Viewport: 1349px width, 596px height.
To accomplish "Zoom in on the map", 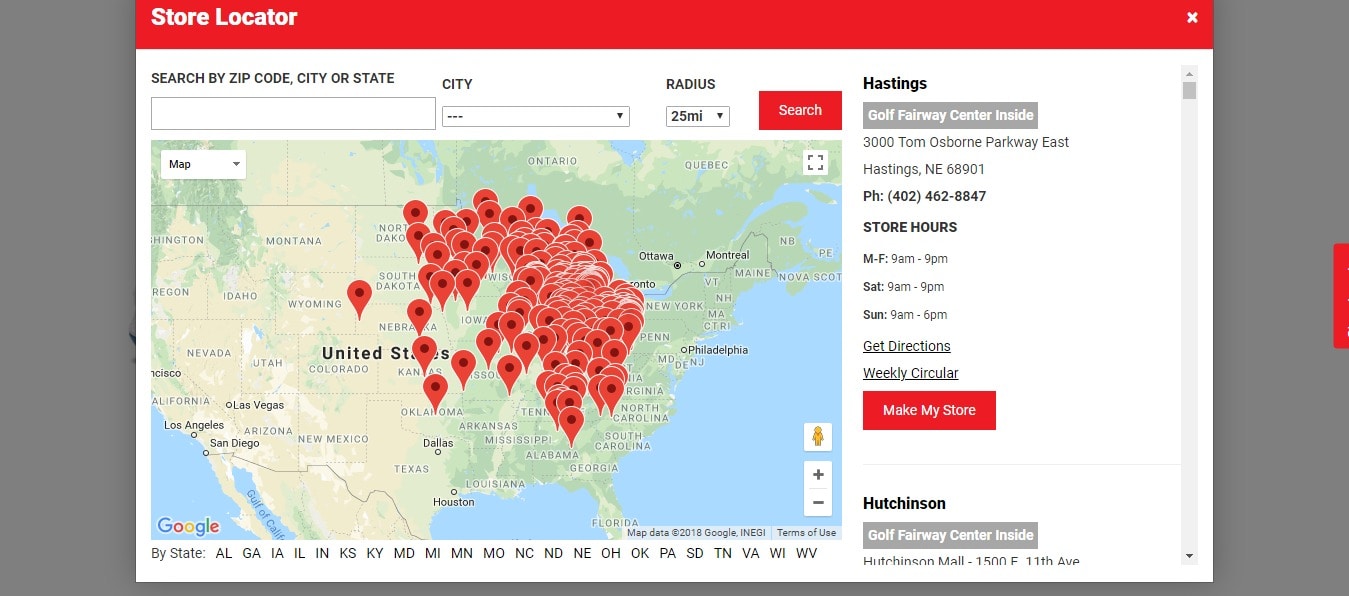I will [818, 475].
